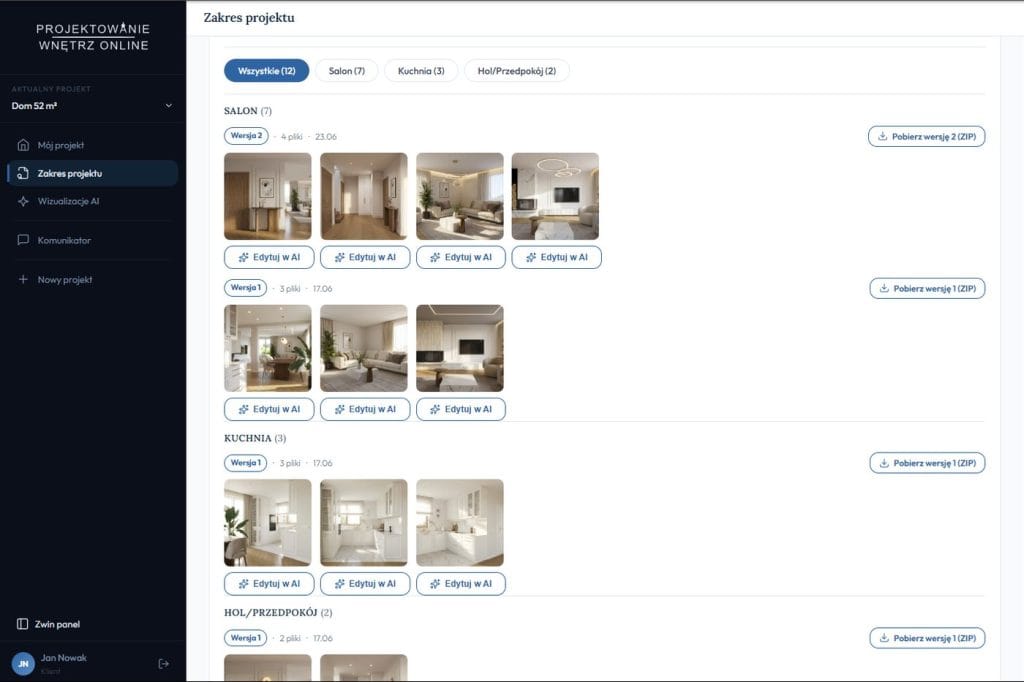The width and height of the screenshot is (1024, 682).
Task: Filter by the Kuchnia (3) tab
Action: (x=421, y=71)
